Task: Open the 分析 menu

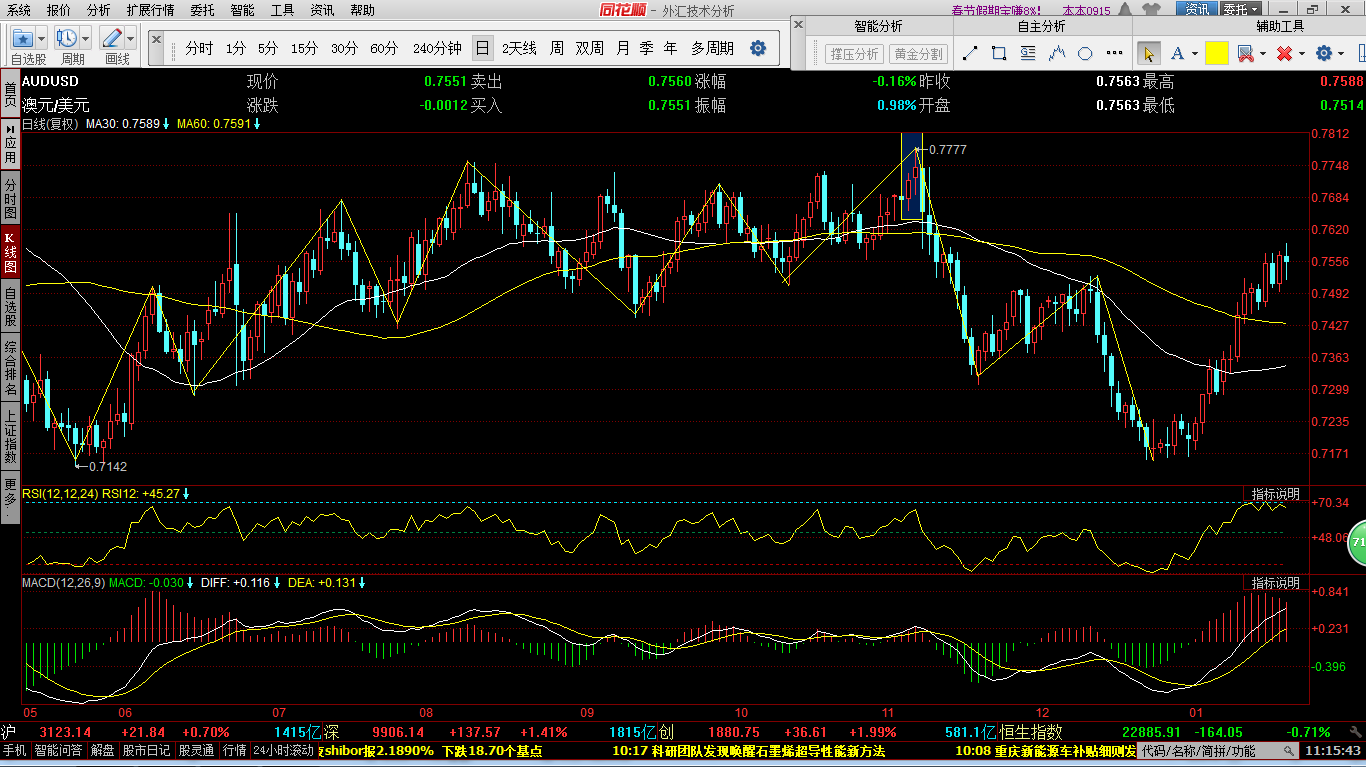Action: [x=98, y=10]
